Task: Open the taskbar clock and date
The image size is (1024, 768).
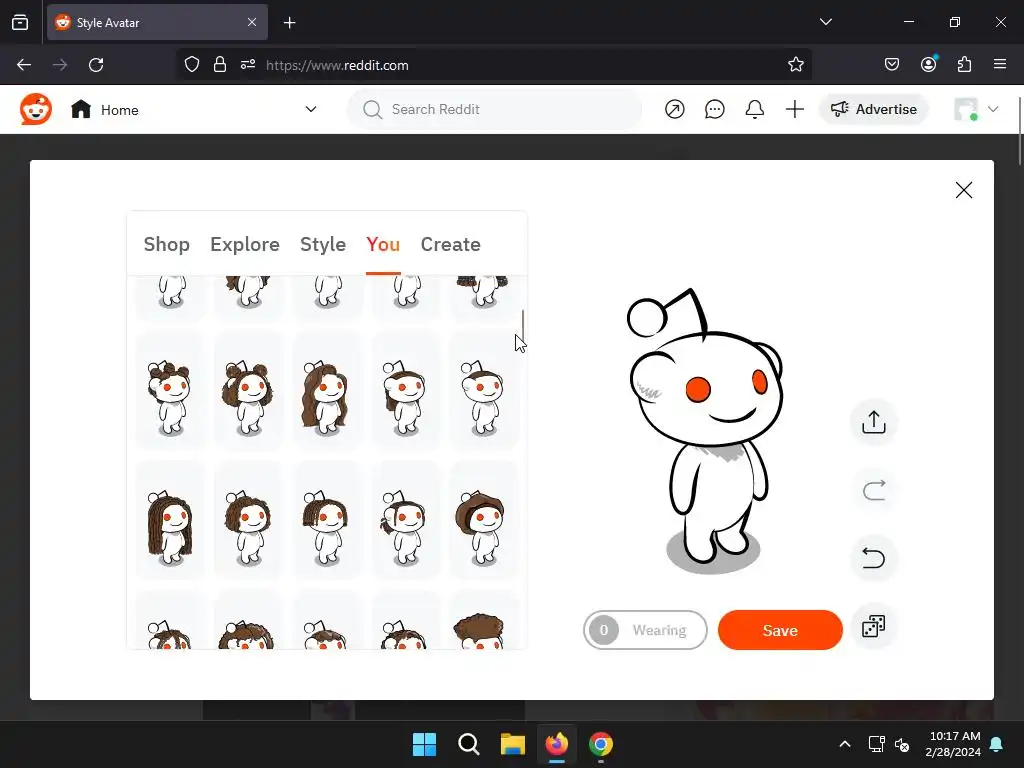Action: [x=953, y=744]
